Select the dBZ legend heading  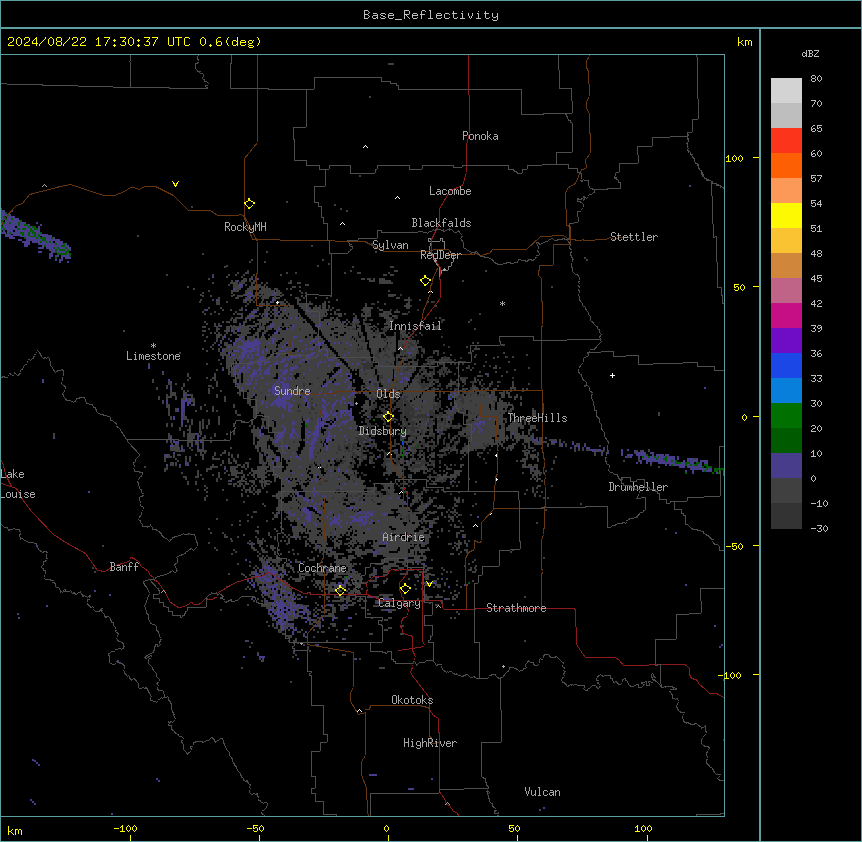(810, 53)
